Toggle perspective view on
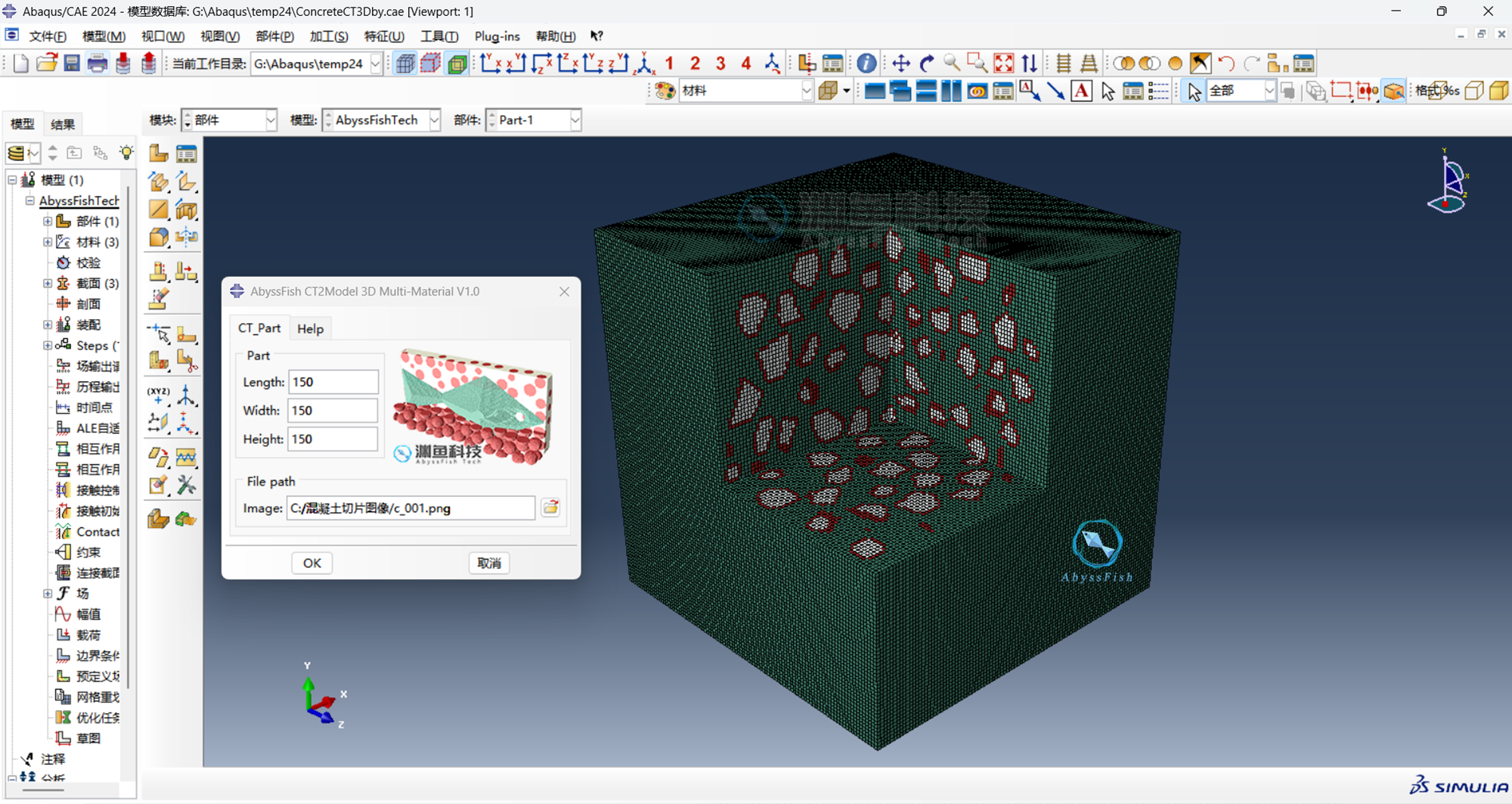 pos(1089,64)
